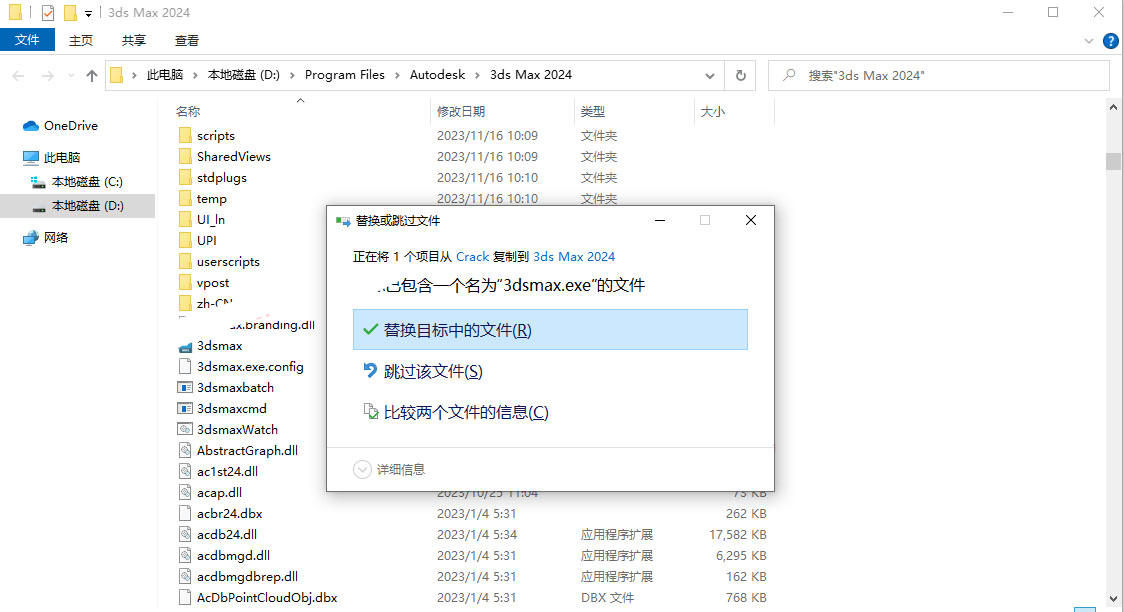Screen dimensions: 1124x612
Task: Click Autodesk breadcrumb in address bar
Action: pyautogui.click(x=437, y=75)
